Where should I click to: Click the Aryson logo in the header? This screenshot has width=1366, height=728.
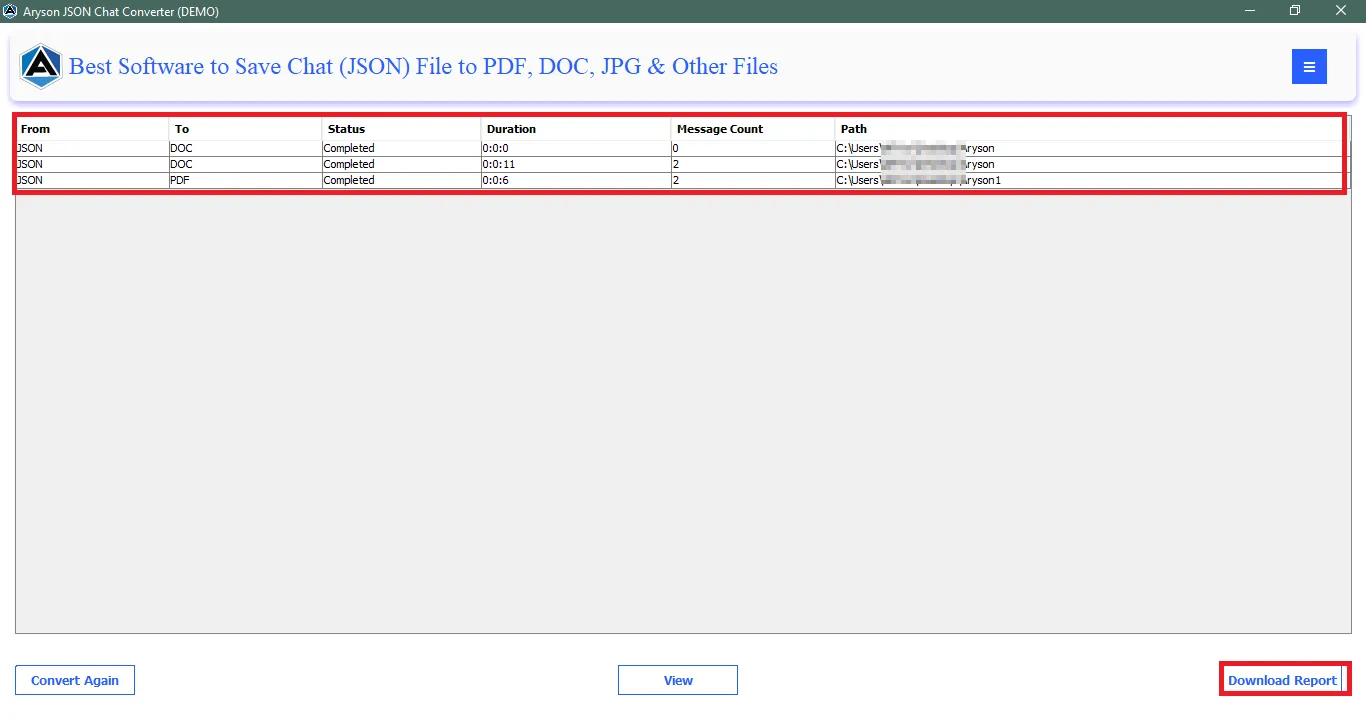pyautogui.click(x=41, y=67)
